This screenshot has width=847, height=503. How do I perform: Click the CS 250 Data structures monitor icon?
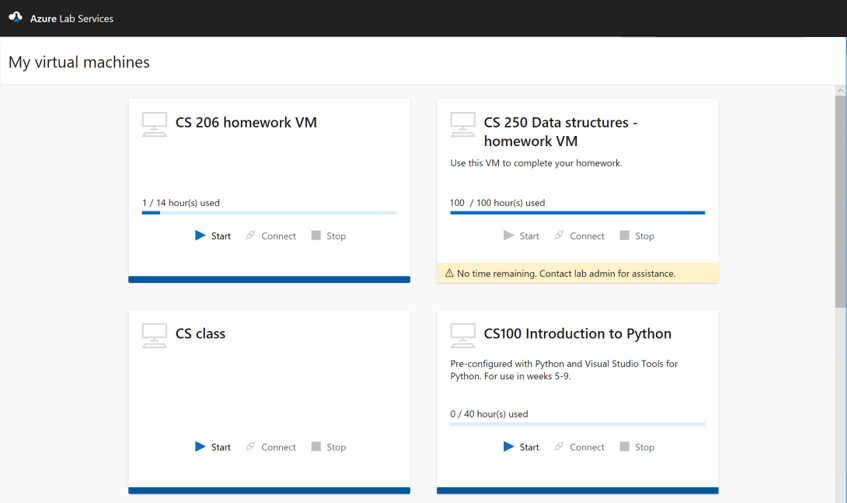click(x=462, y=124)
